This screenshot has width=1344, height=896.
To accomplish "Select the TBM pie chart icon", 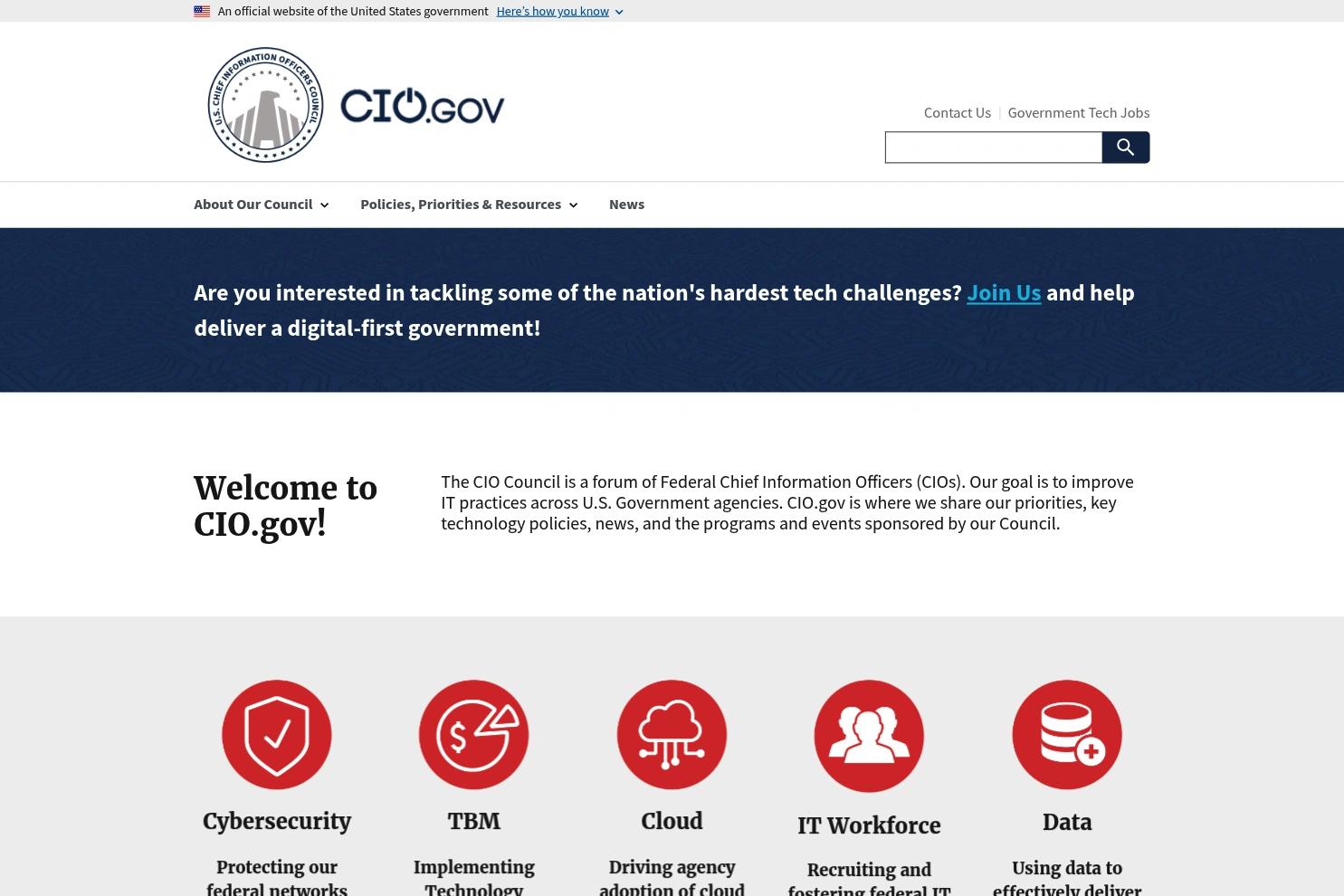I will pyautogui.click(x=473, y=734).
